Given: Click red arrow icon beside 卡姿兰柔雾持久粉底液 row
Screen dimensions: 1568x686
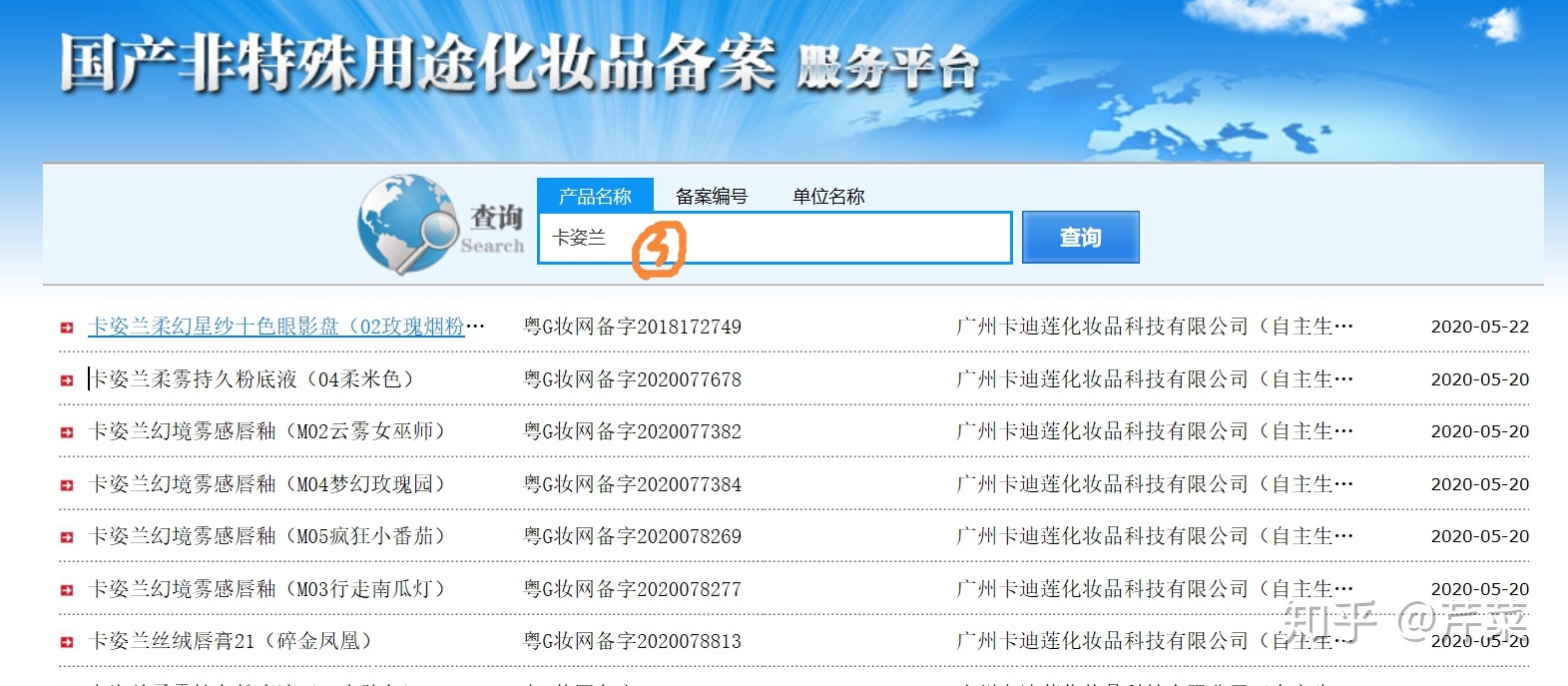Looking at the screenshot, I should (x=67, y=380).
